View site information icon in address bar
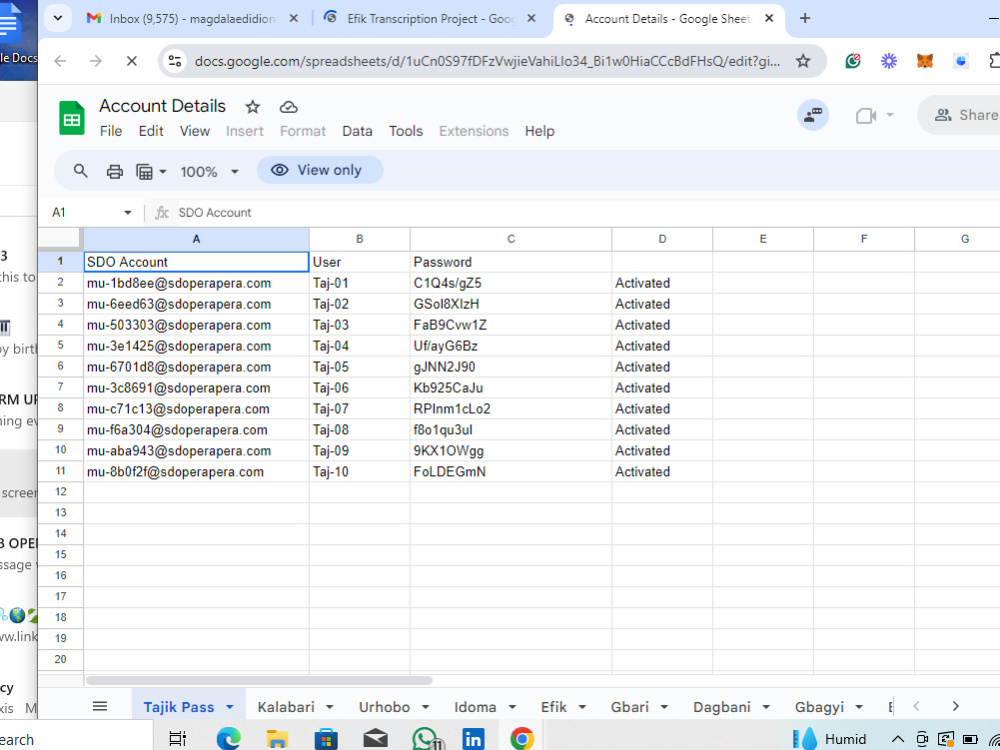1000x750 pixels. pos(174,61)
